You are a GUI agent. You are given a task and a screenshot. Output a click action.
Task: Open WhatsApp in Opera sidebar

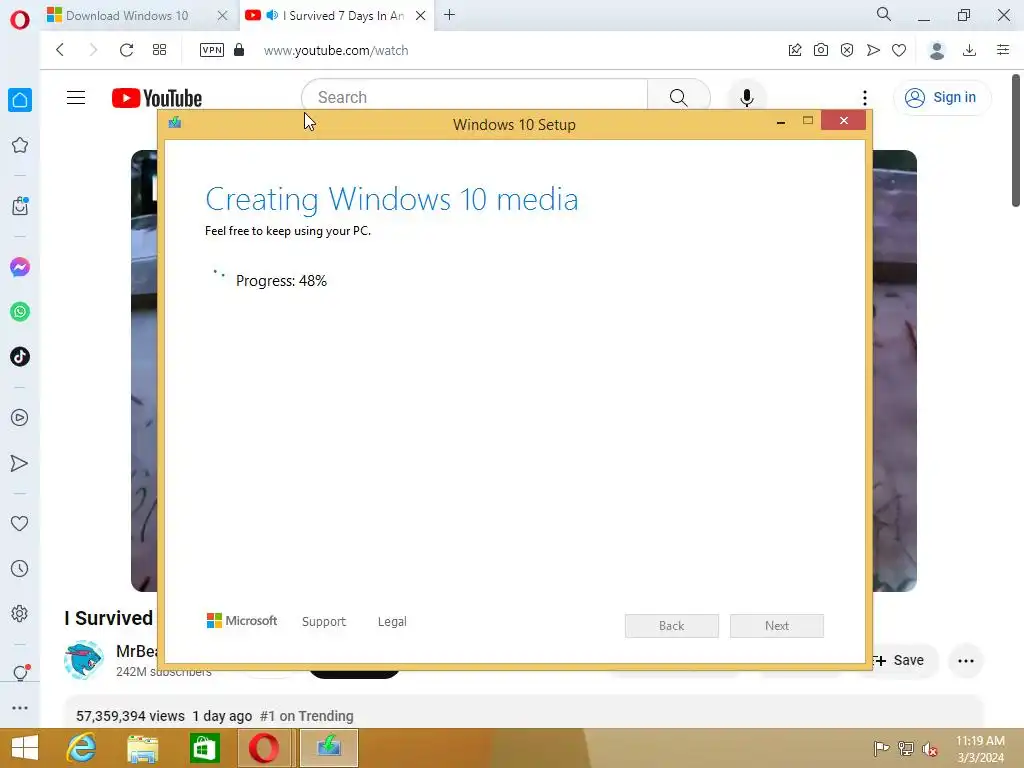click(20, 312)
